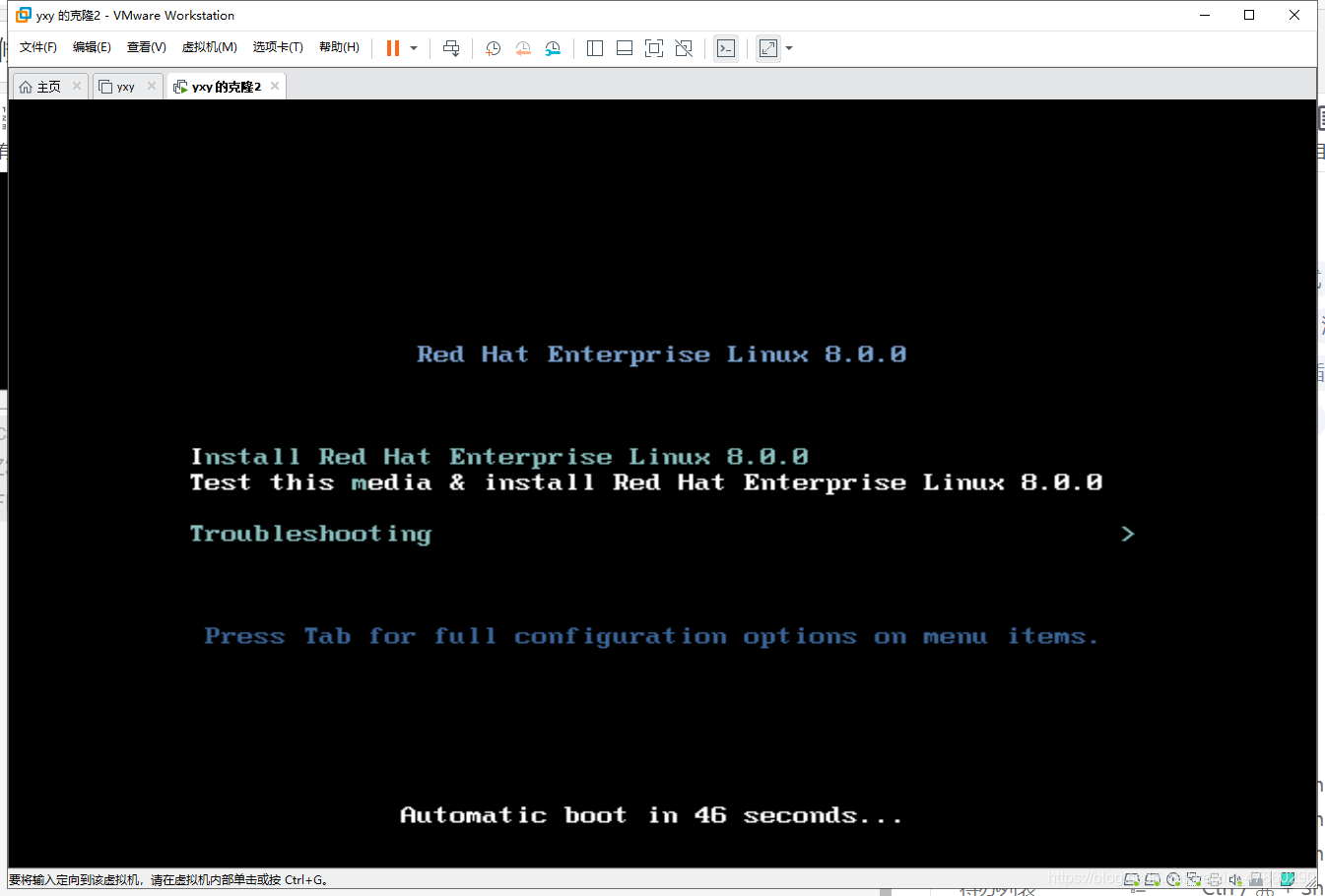This screenshot has width=1325, height=896.
Task: Enter full screen mode icon
Action: 654,48
